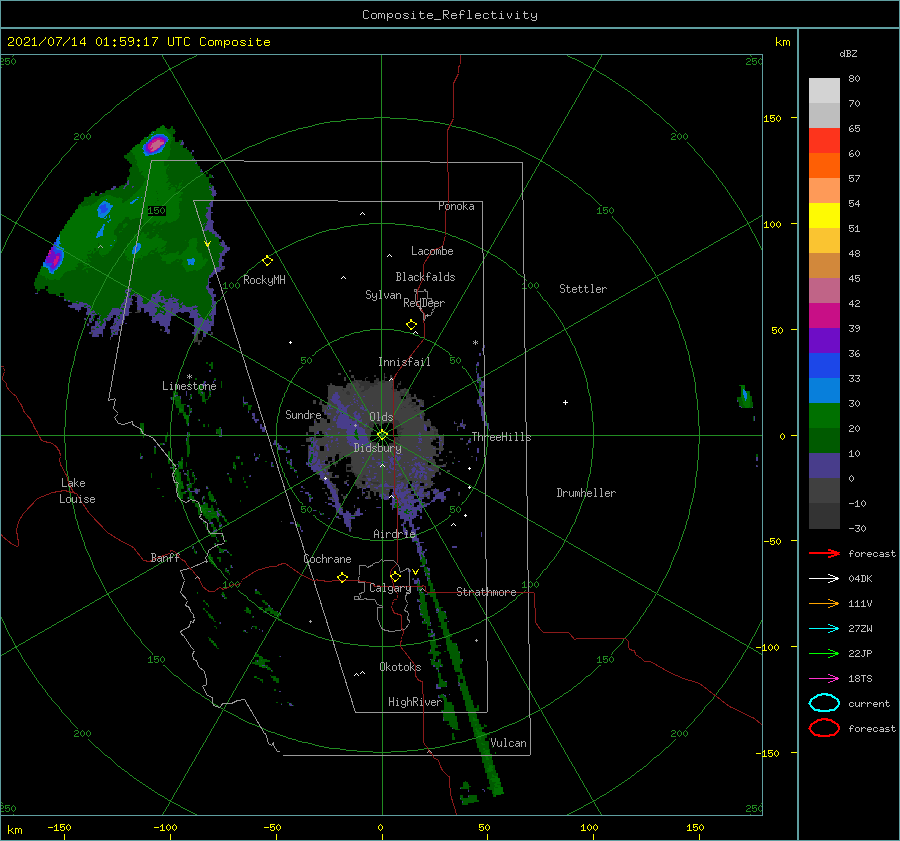Click the Lake Louise label
The width and height of the screenshot is (900, 841).
[x=77, y=491]
